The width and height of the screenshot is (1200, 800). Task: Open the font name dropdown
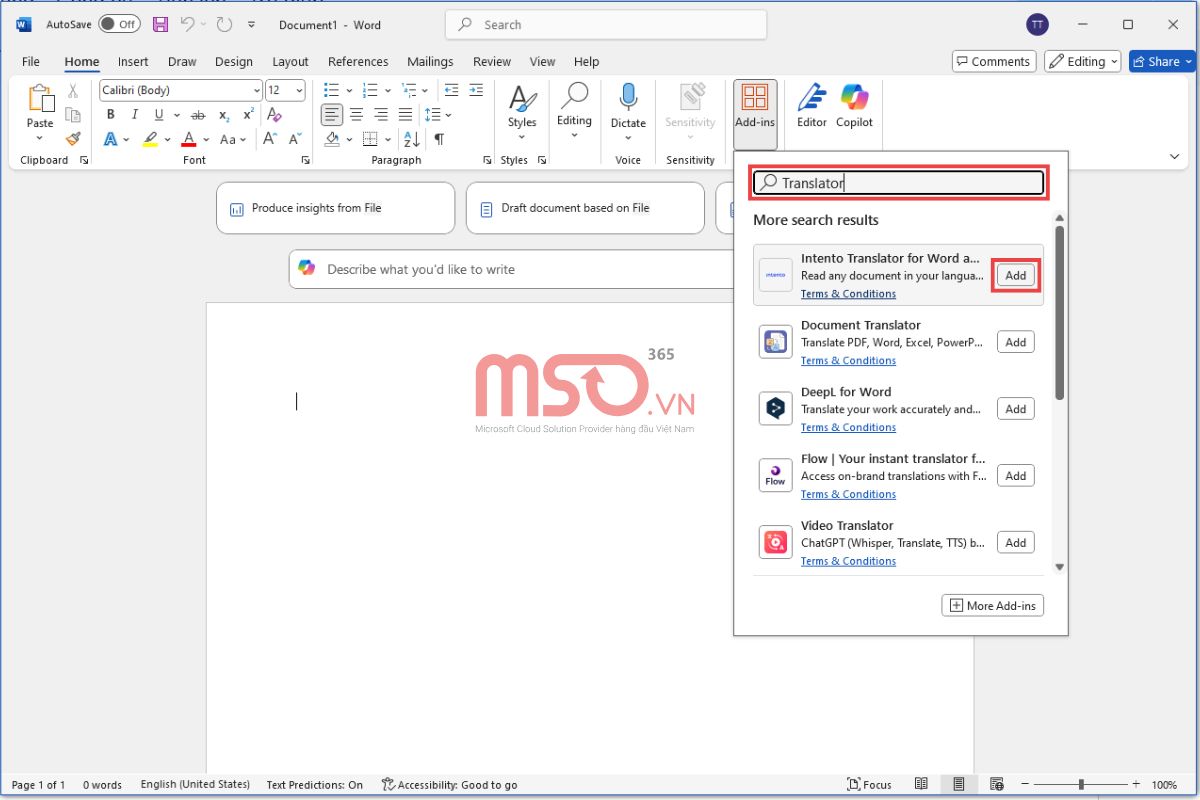click(257, 90)
